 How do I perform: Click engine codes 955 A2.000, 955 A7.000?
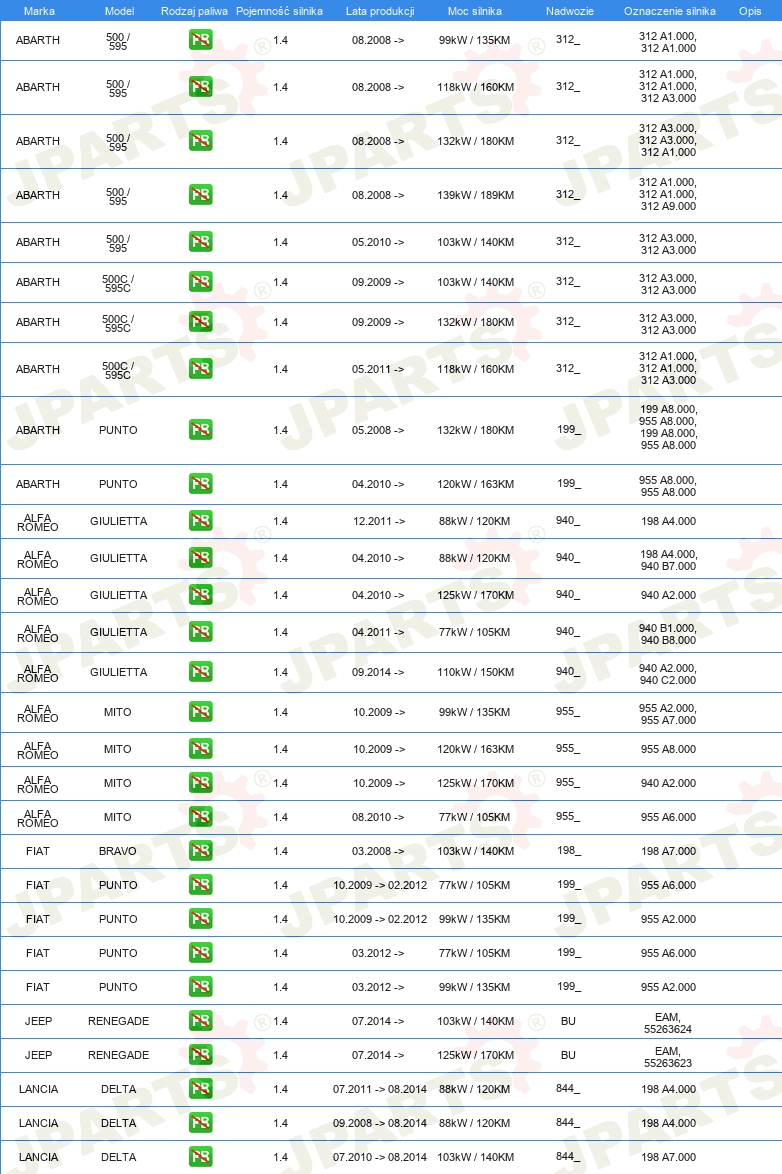(x=668, y=714)
